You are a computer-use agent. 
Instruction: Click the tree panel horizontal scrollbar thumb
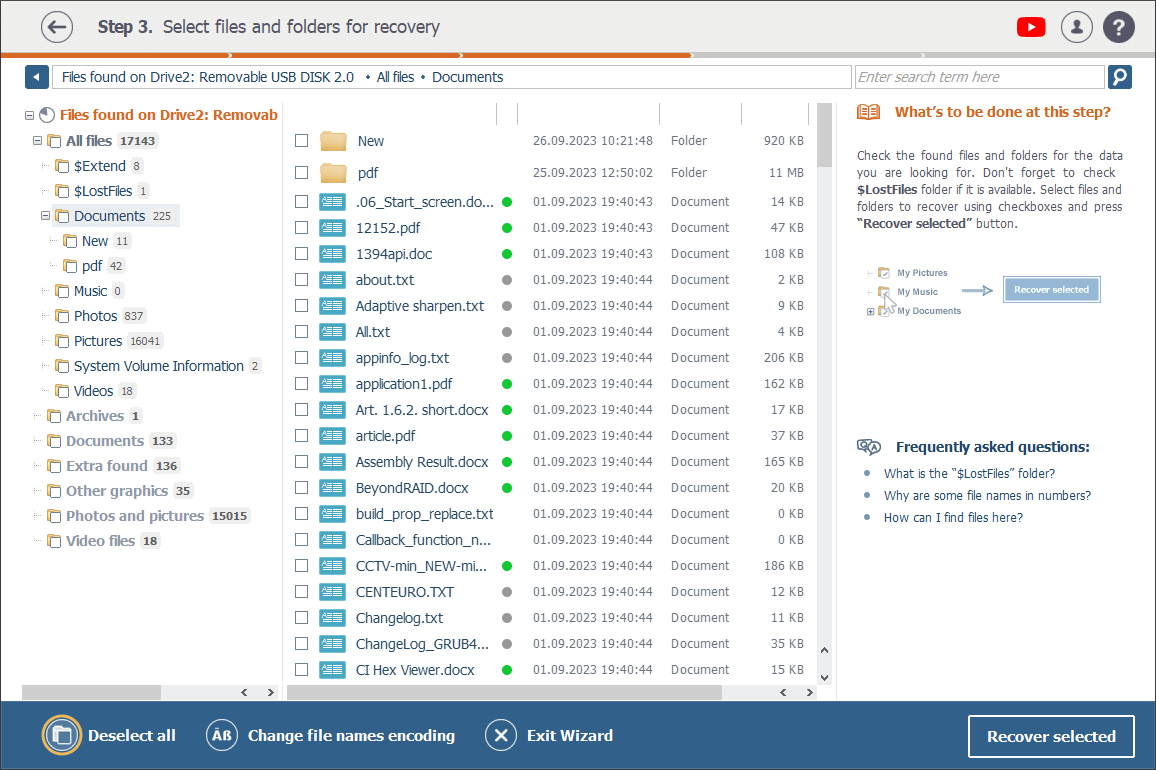91,693
